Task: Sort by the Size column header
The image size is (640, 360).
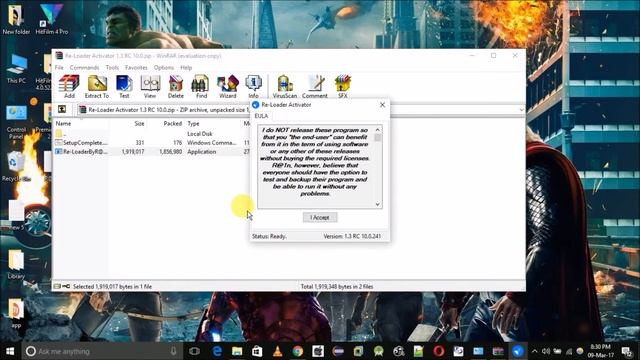Action: point(139,123)
